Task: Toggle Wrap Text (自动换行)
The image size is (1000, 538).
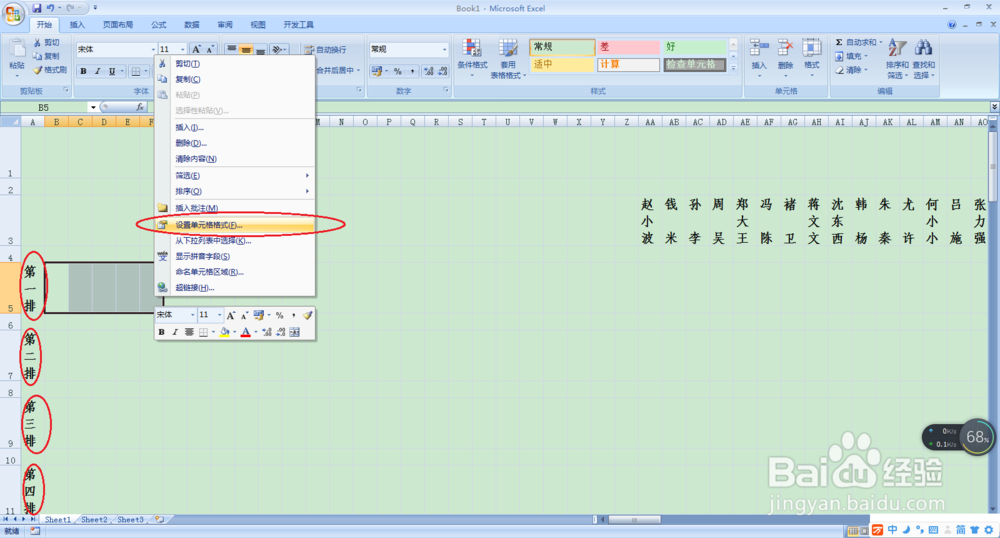Action: (x=326, y=49)
